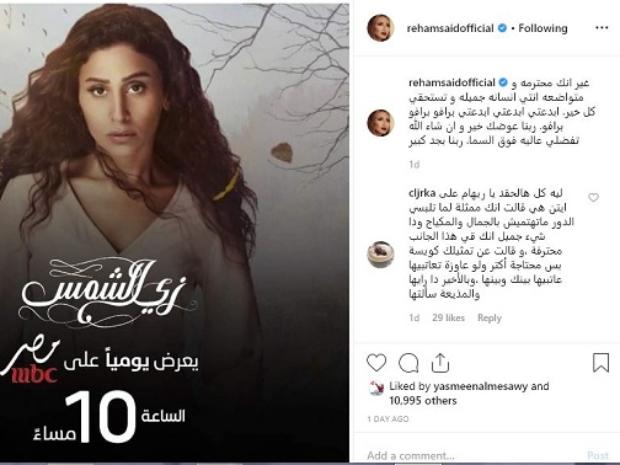Open the comment speech bubble icon
The image size is (620, 465).
pyautogui.click(x=408, y=363)
